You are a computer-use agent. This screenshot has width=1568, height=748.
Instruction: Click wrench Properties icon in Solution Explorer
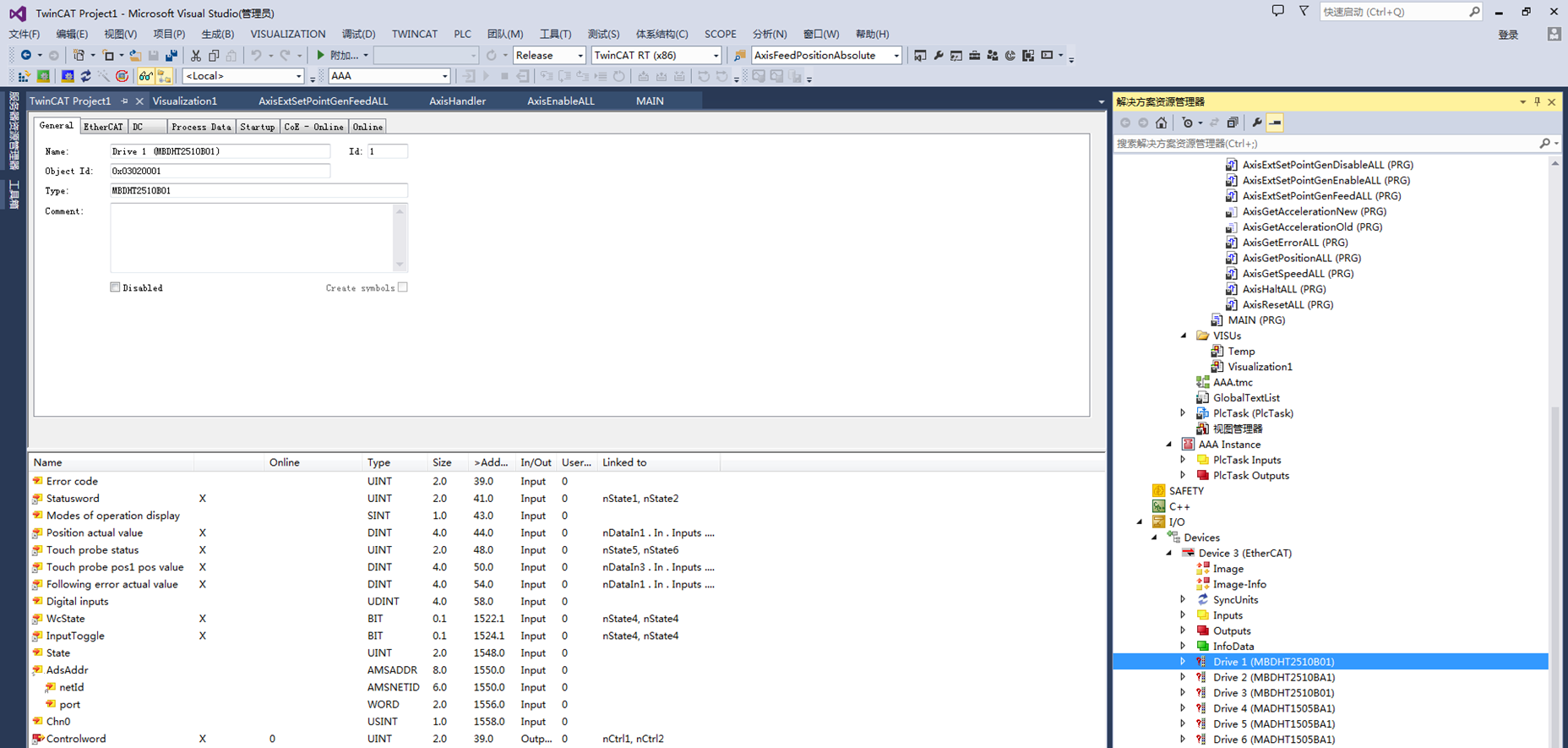[x=1257, y=123]
